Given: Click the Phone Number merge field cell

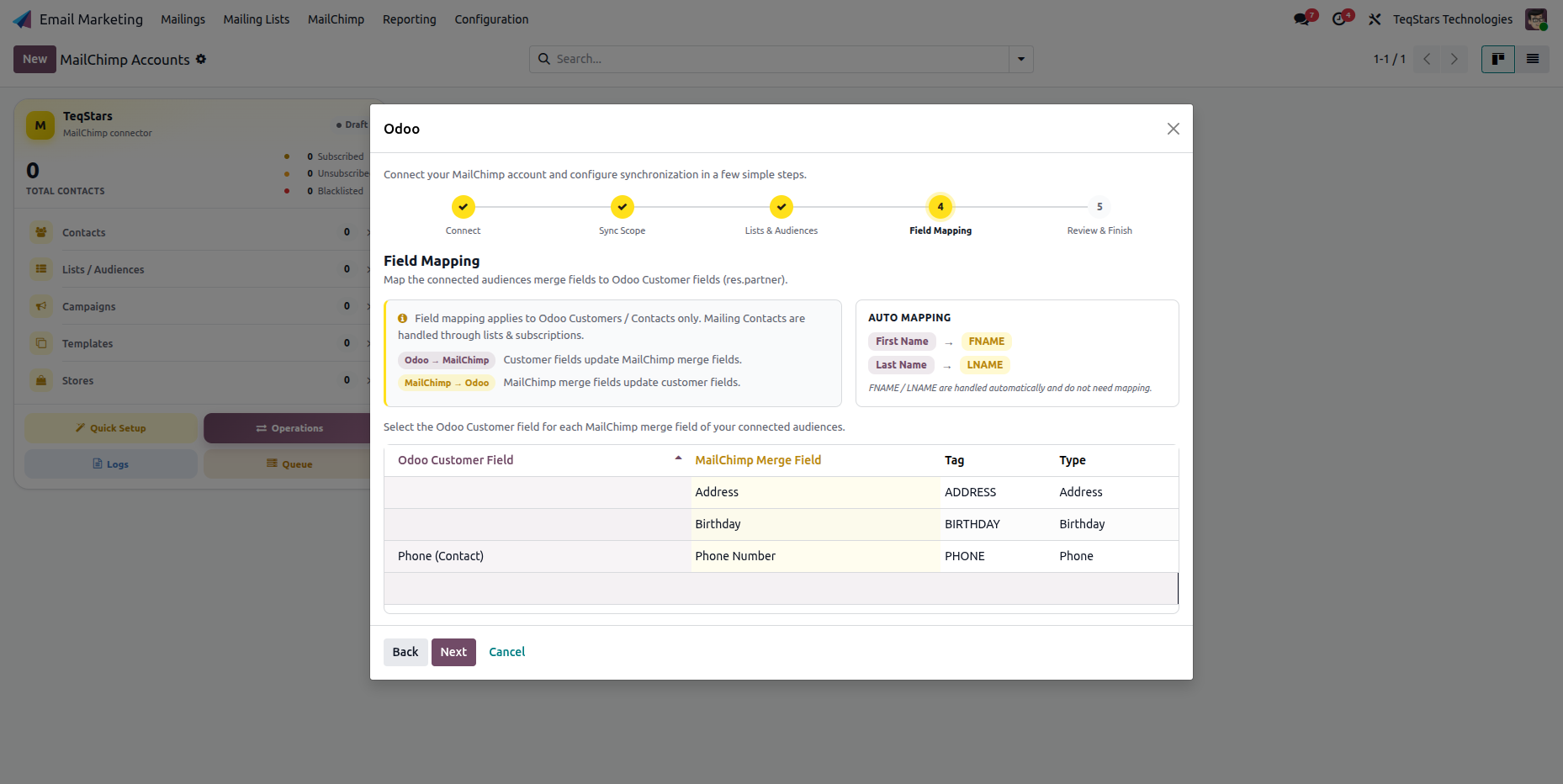Looking at the screenshot, I should [815, 556].
